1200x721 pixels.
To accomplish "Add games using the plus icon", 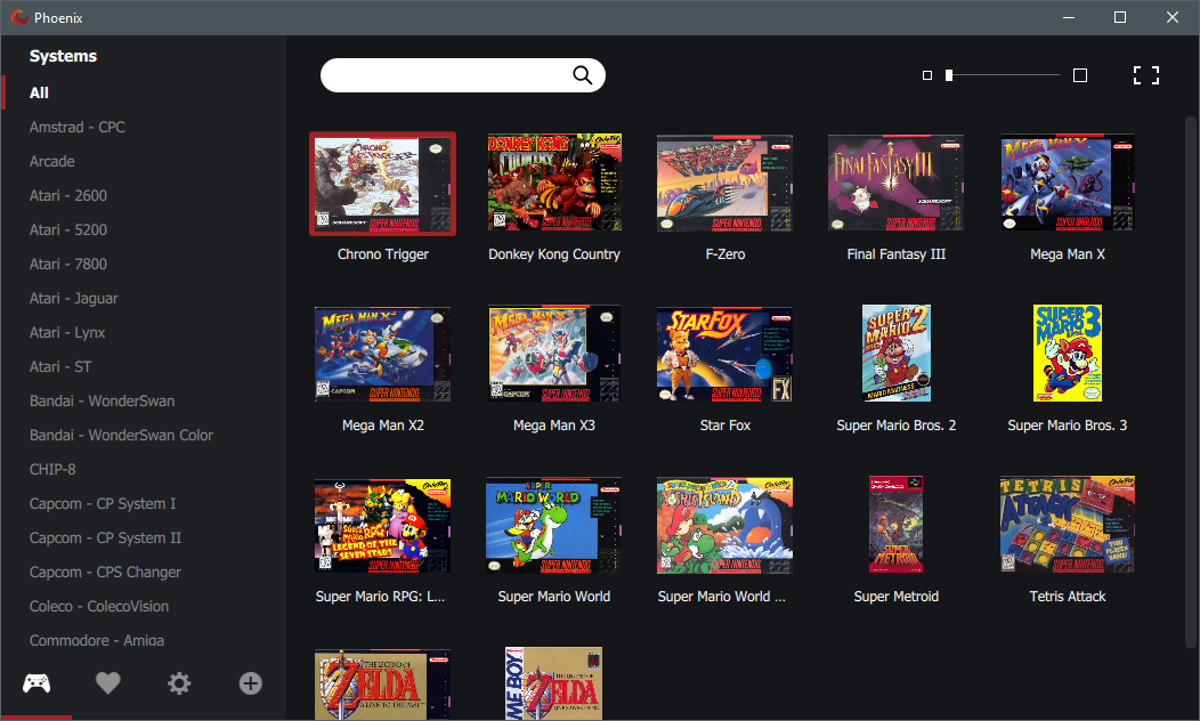I will coord(251,684).
